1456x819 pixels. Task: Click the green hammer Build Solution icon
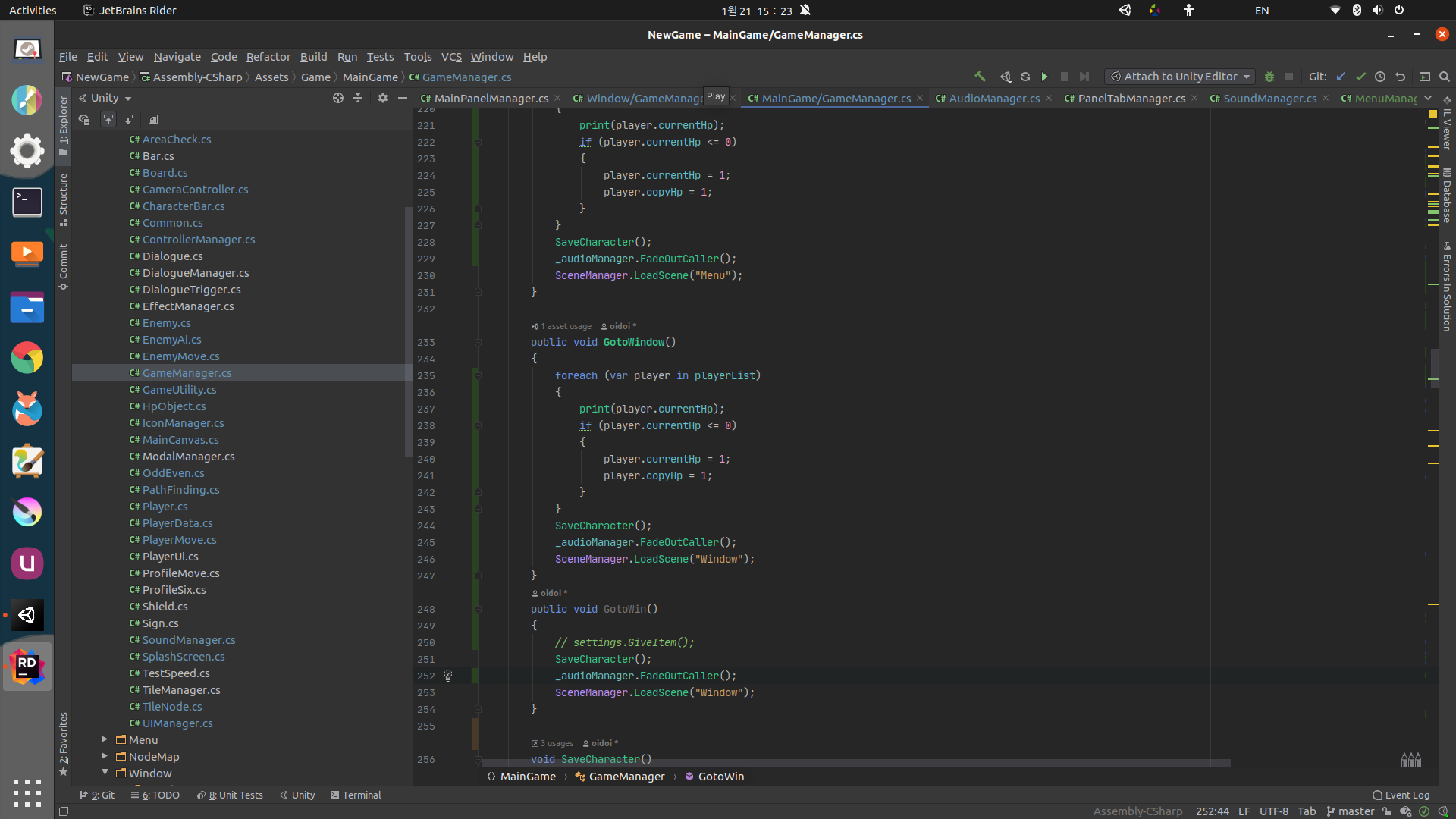pos(980,77)
